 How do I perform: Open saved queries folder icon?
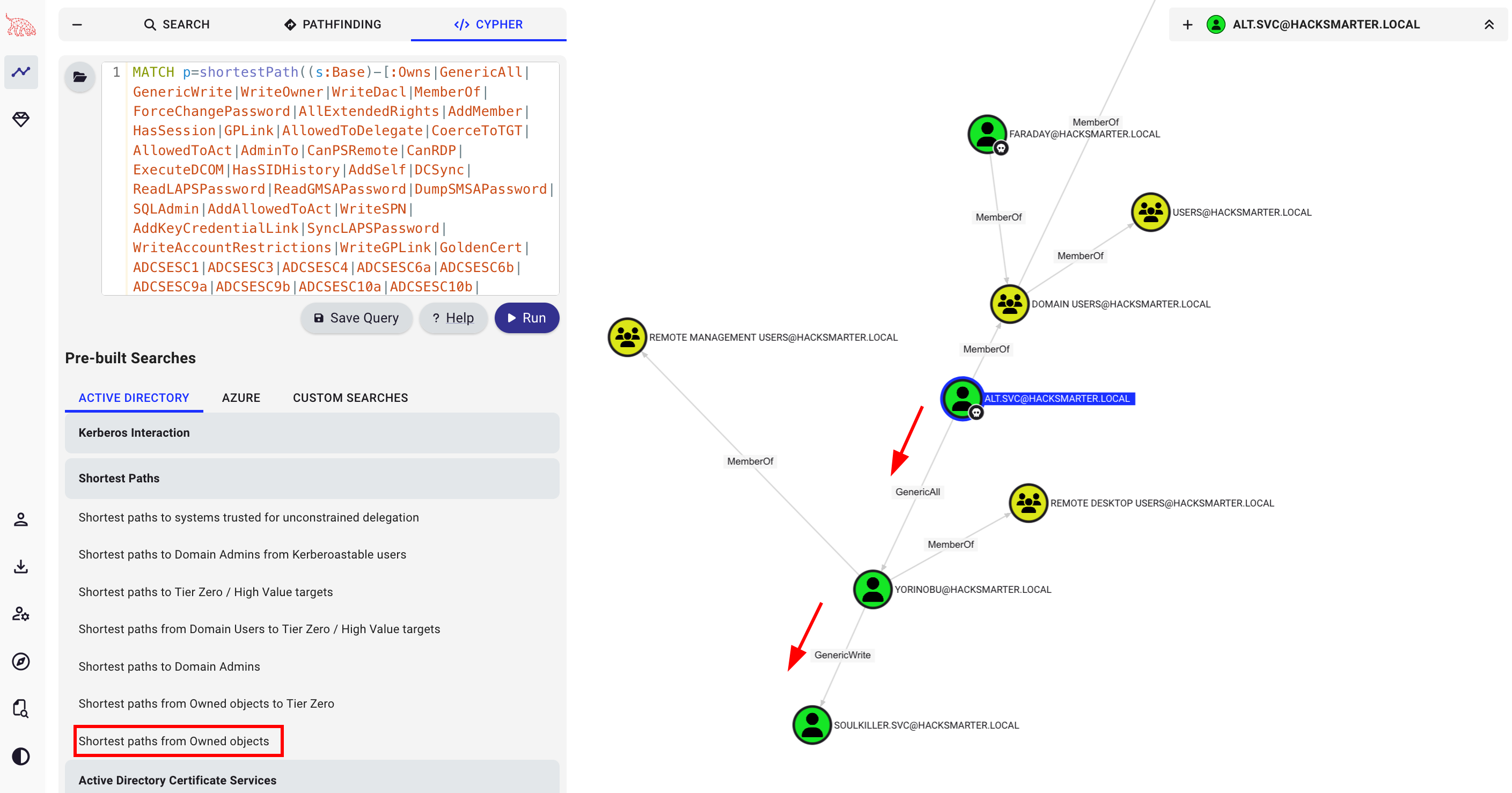80,77
